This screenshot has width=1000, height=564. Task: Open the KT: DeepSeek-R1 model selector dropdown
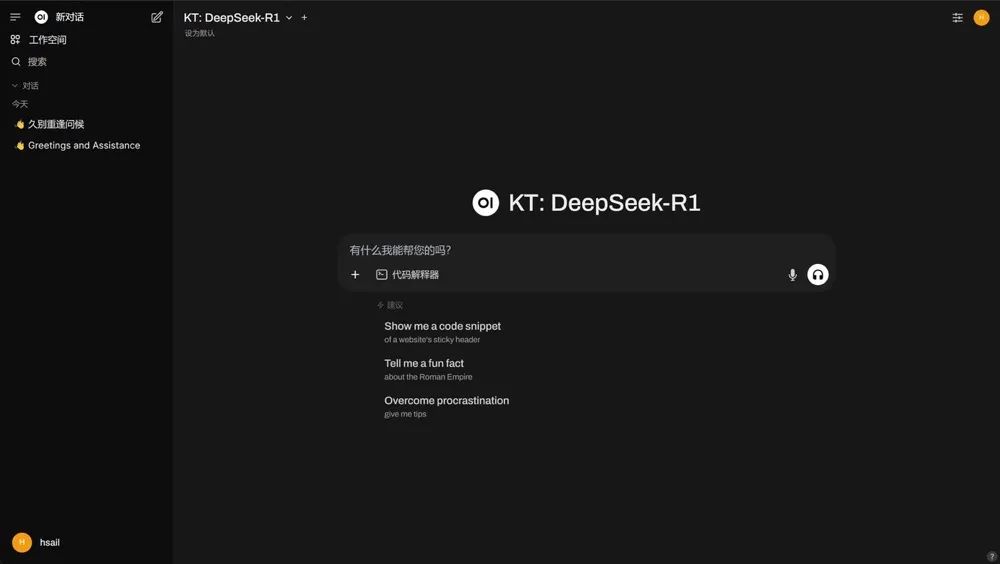click(x=238, y=18)
